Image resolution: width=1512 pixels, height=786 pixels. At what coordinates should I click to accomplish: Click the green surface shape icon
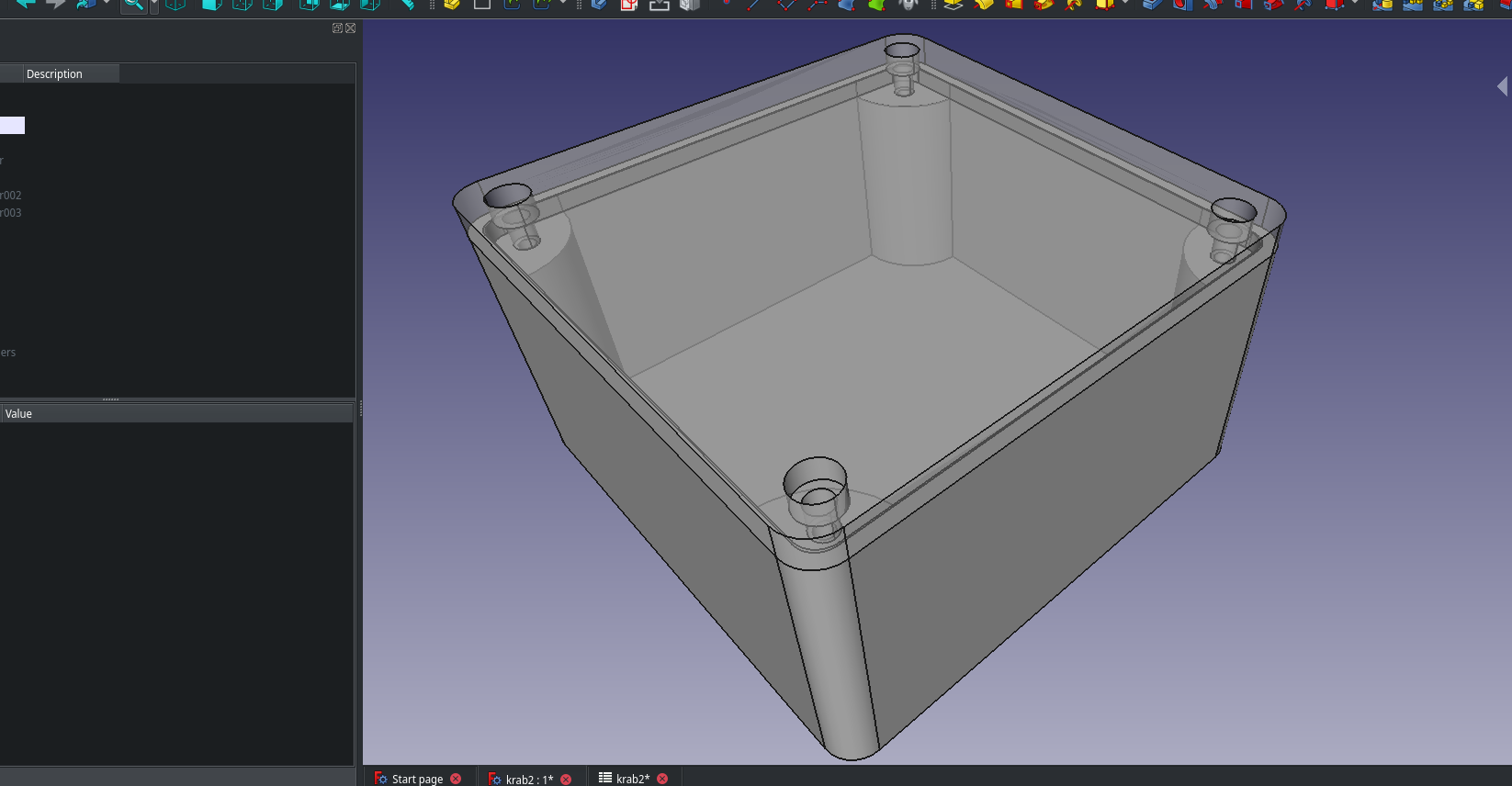tap(877, 5)
